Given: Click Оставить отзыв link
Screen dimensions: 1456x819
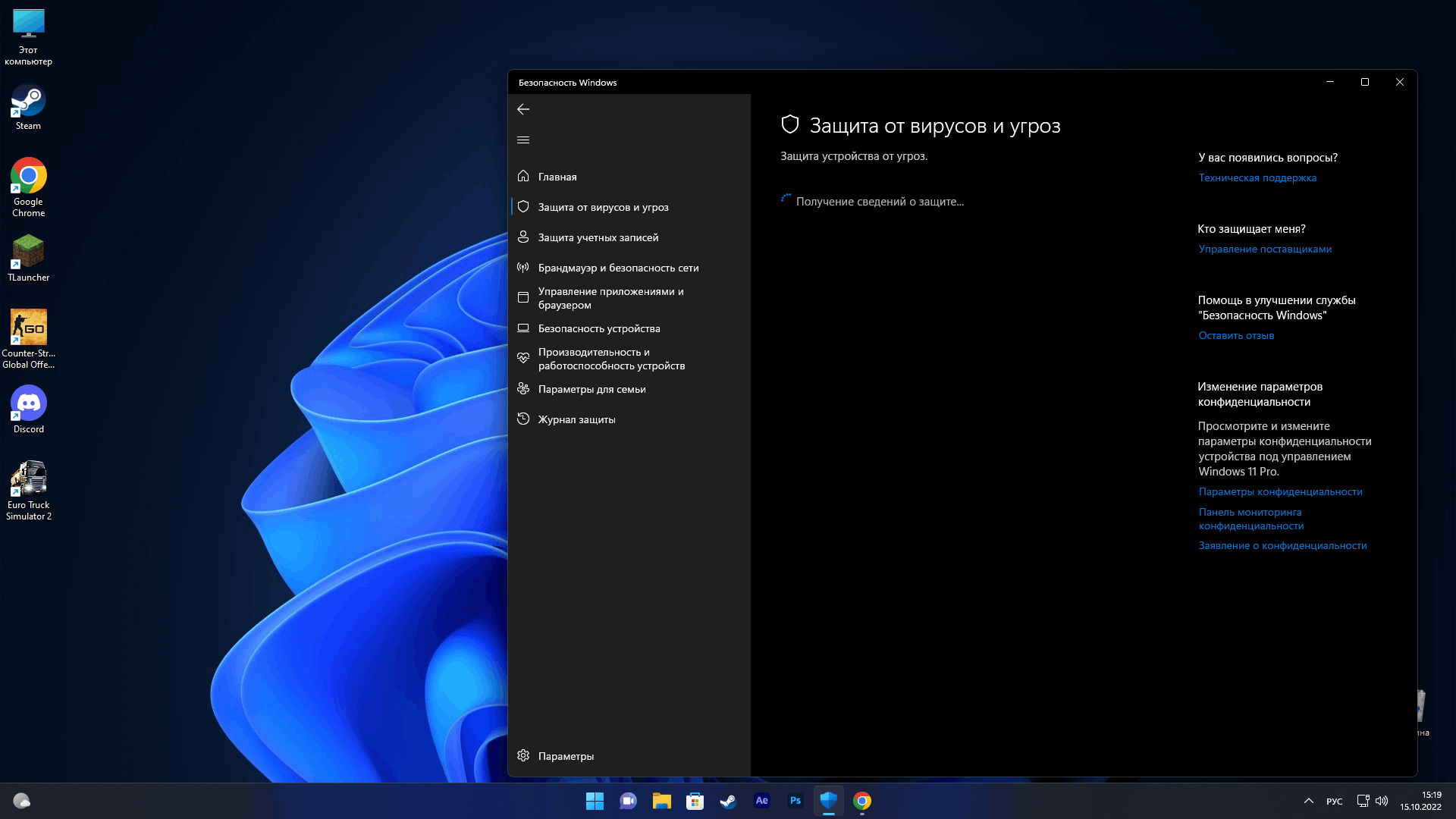Looking at the screenshot, I should tap(1235, 335).
